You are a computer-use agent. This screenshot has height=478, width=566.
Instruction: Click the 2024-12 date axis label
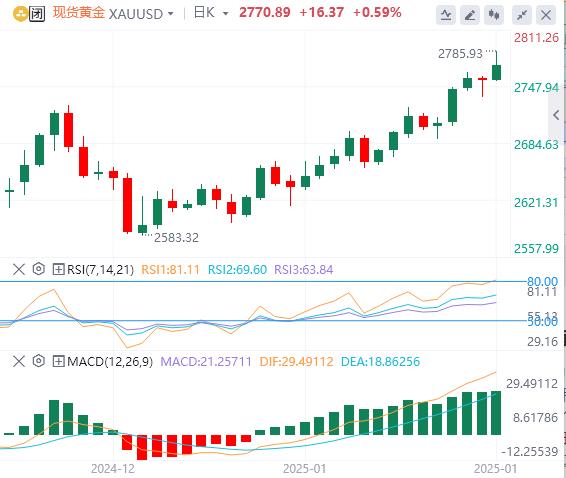tap(113, 469)
